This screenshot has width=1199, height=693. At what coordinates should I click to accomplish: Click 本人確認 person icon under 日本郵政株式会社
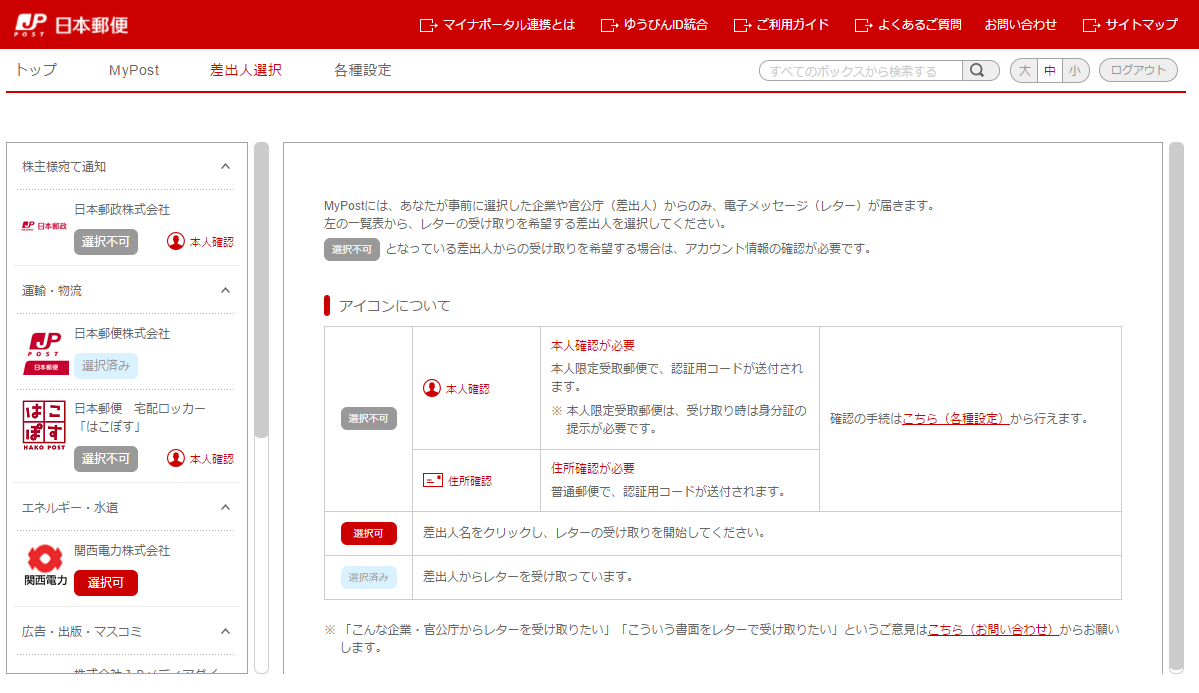[x=176, y=242]
